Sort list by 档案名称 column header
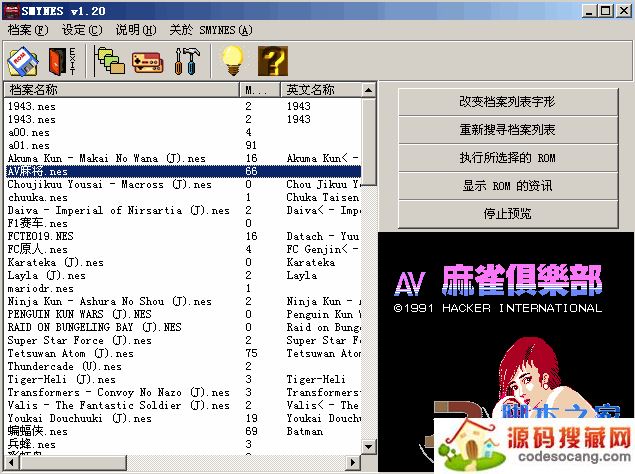 coord(120,90)
